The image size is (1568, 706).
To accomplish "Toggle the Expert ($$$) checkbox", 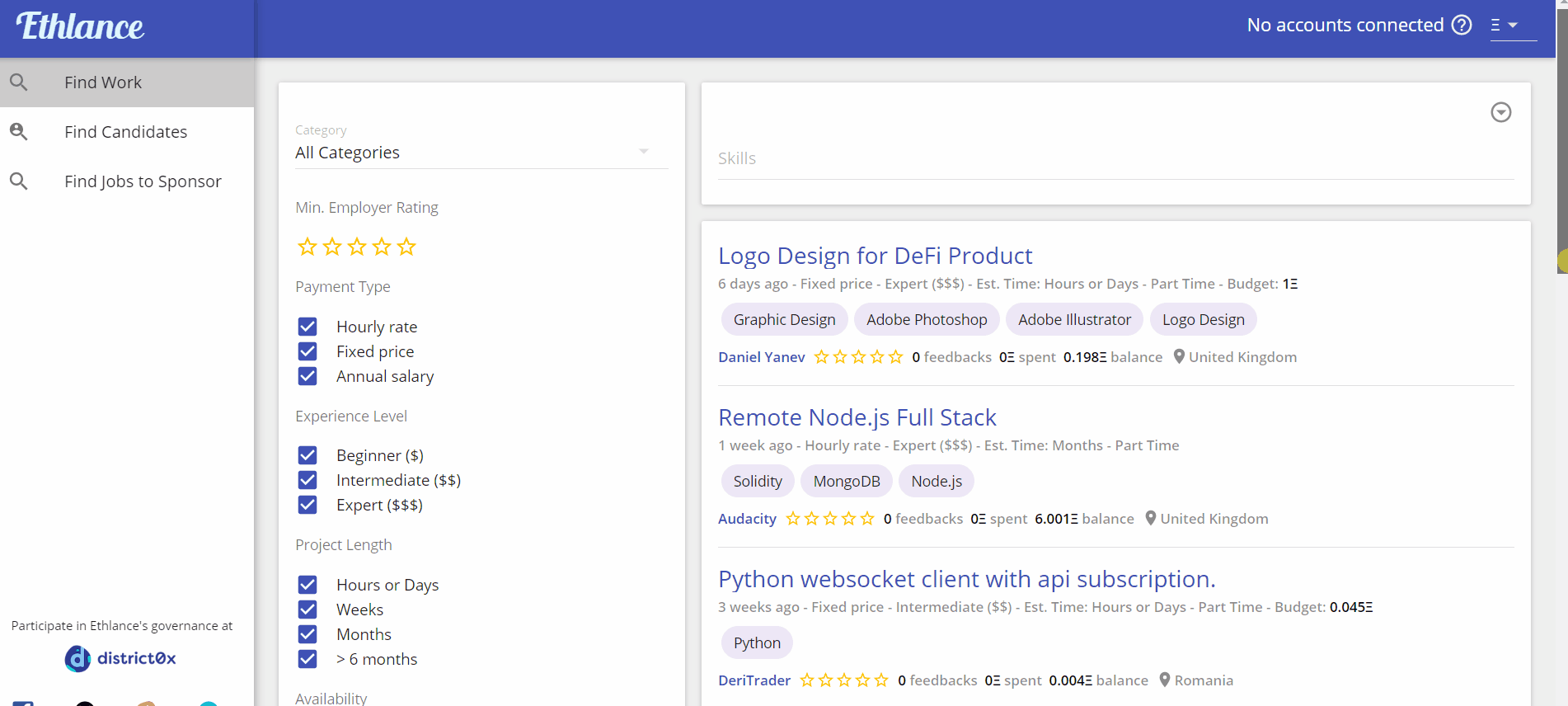I will coord(307,505).
